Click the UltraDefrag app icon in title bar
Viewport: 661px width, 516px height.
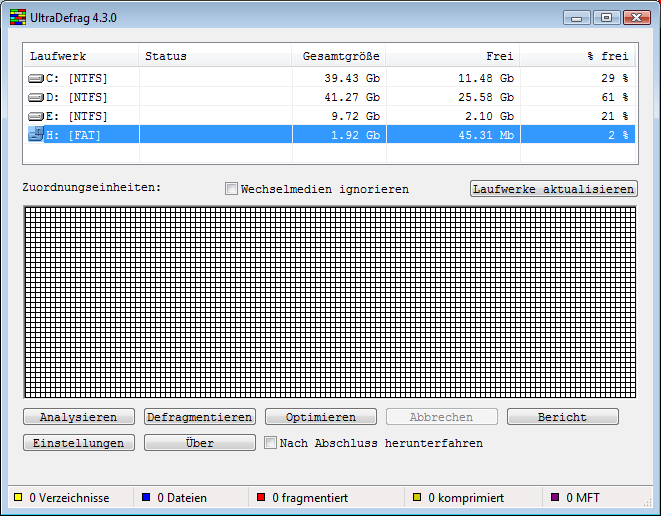click(x=18, y=17)
